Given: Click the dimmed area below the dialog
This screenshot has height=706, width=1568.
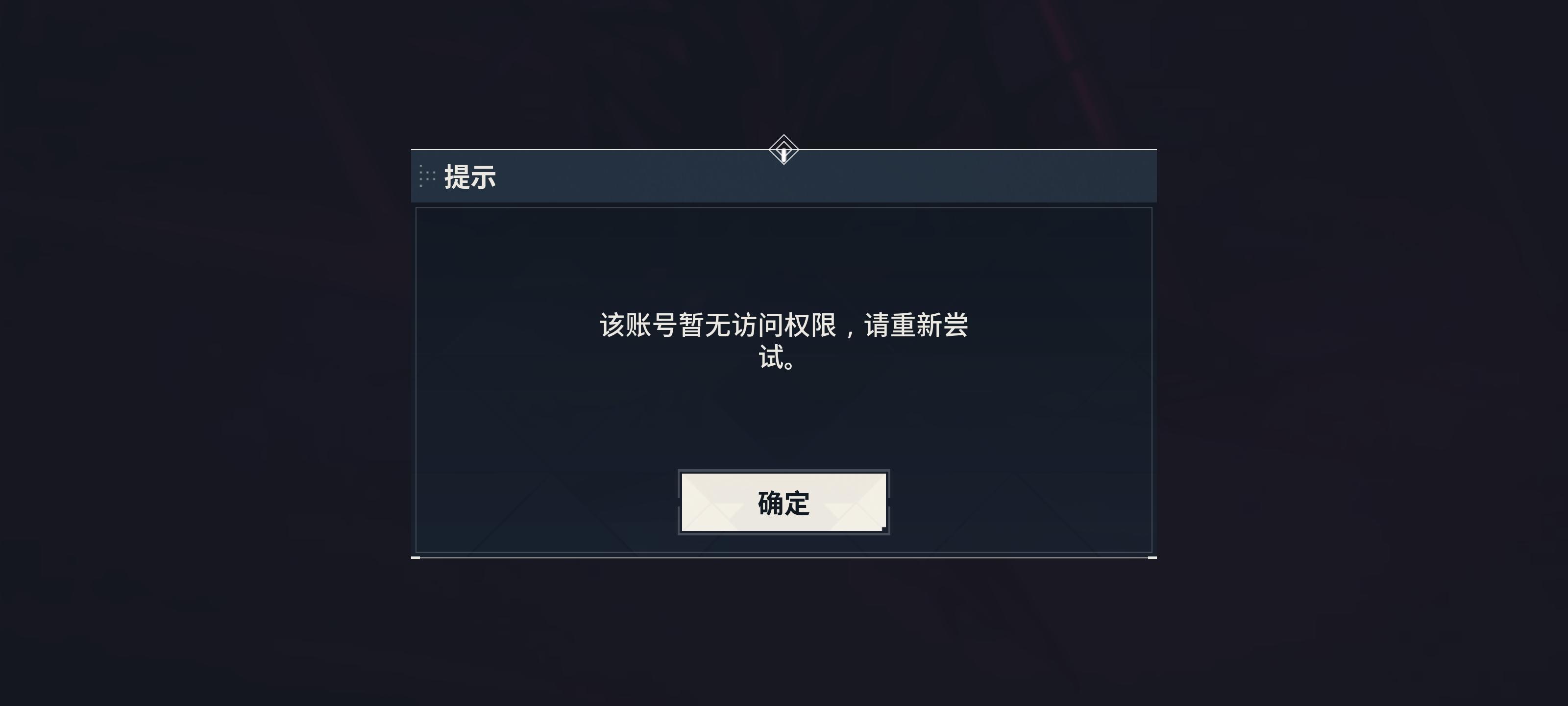Looking at the screenshot, I should [x=784, y=632].
